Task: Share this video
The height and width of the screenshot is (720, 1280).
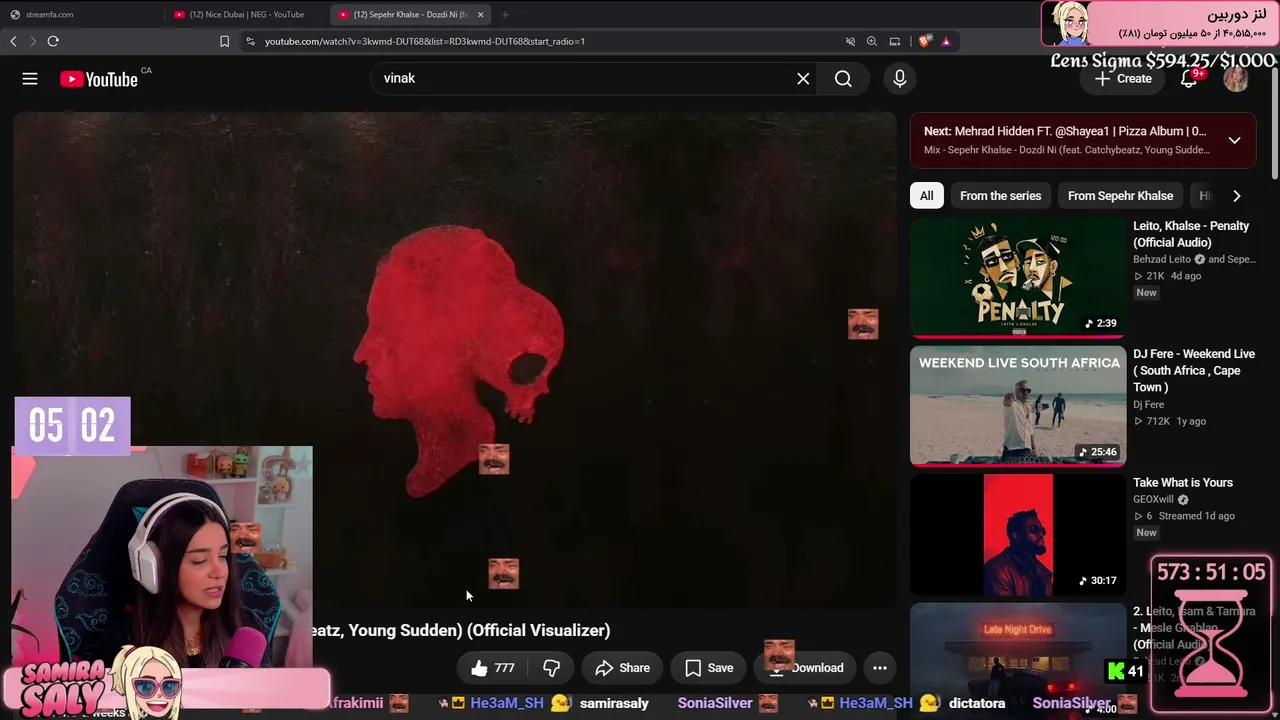Action: click(x=622, y=668)
